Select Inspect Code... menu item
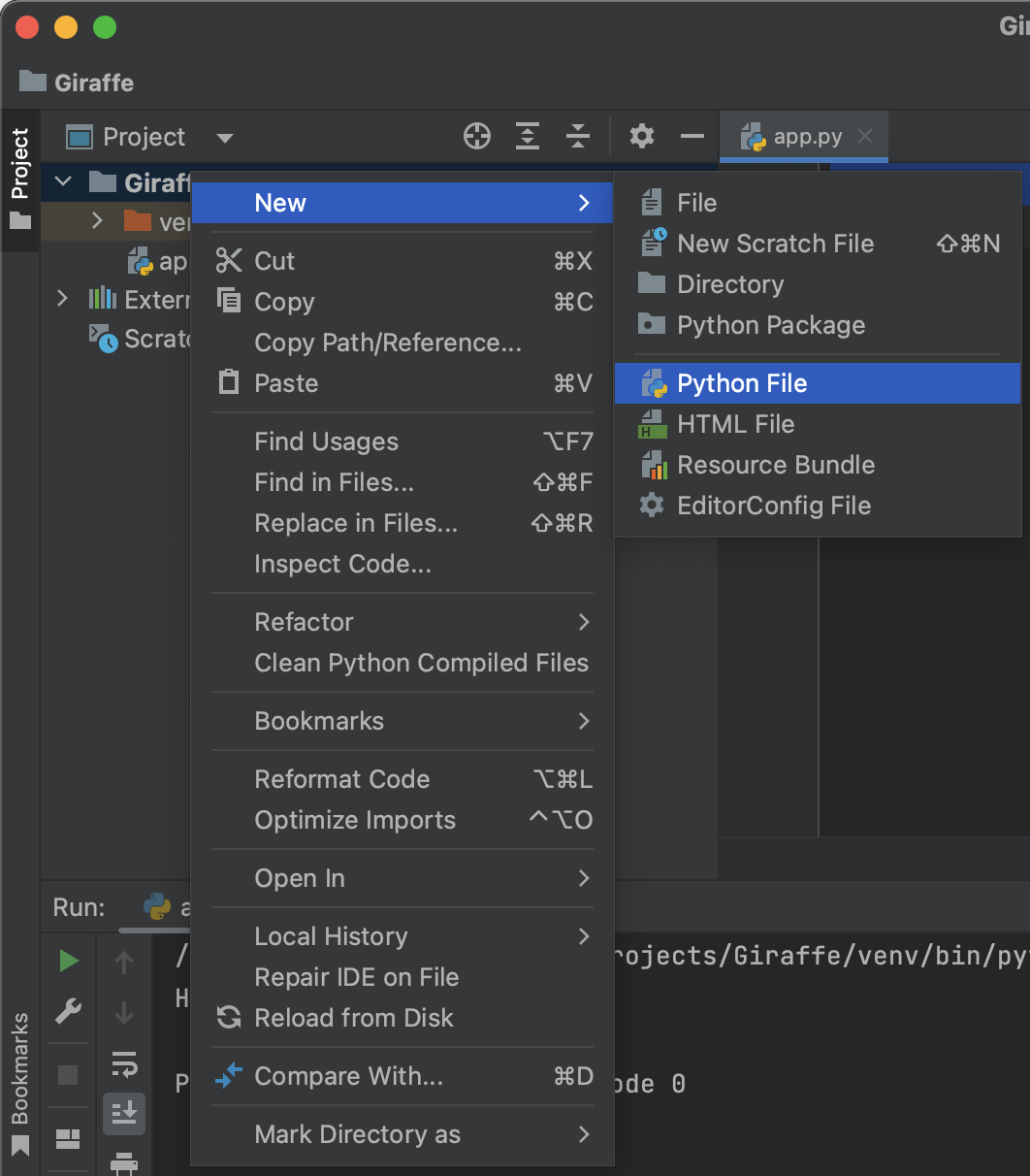Viewport: 1030px width, 1176px height. click(x=402, y=564)
